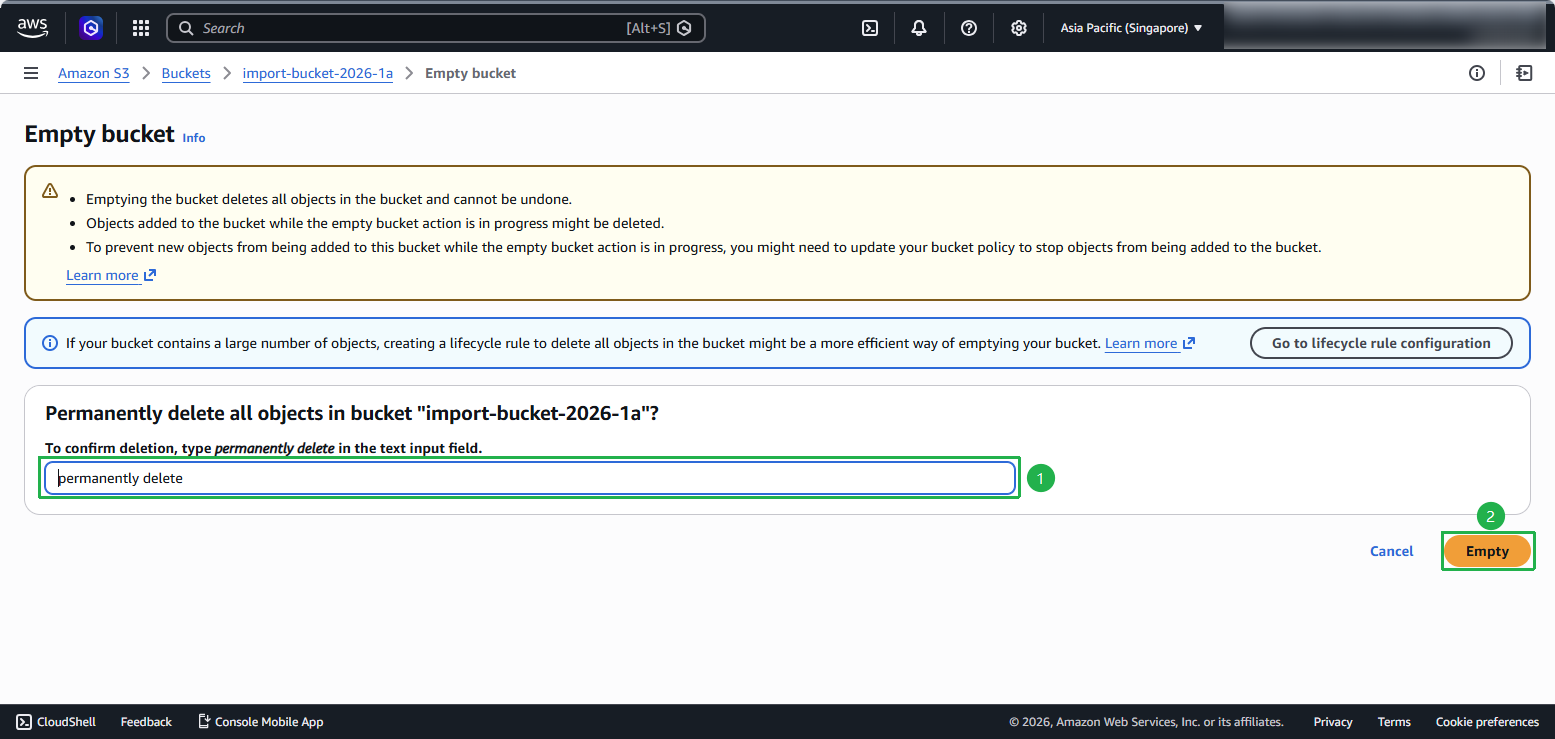Click the copyright notice text in footer
The image size is (1555, 739).
1146,722
